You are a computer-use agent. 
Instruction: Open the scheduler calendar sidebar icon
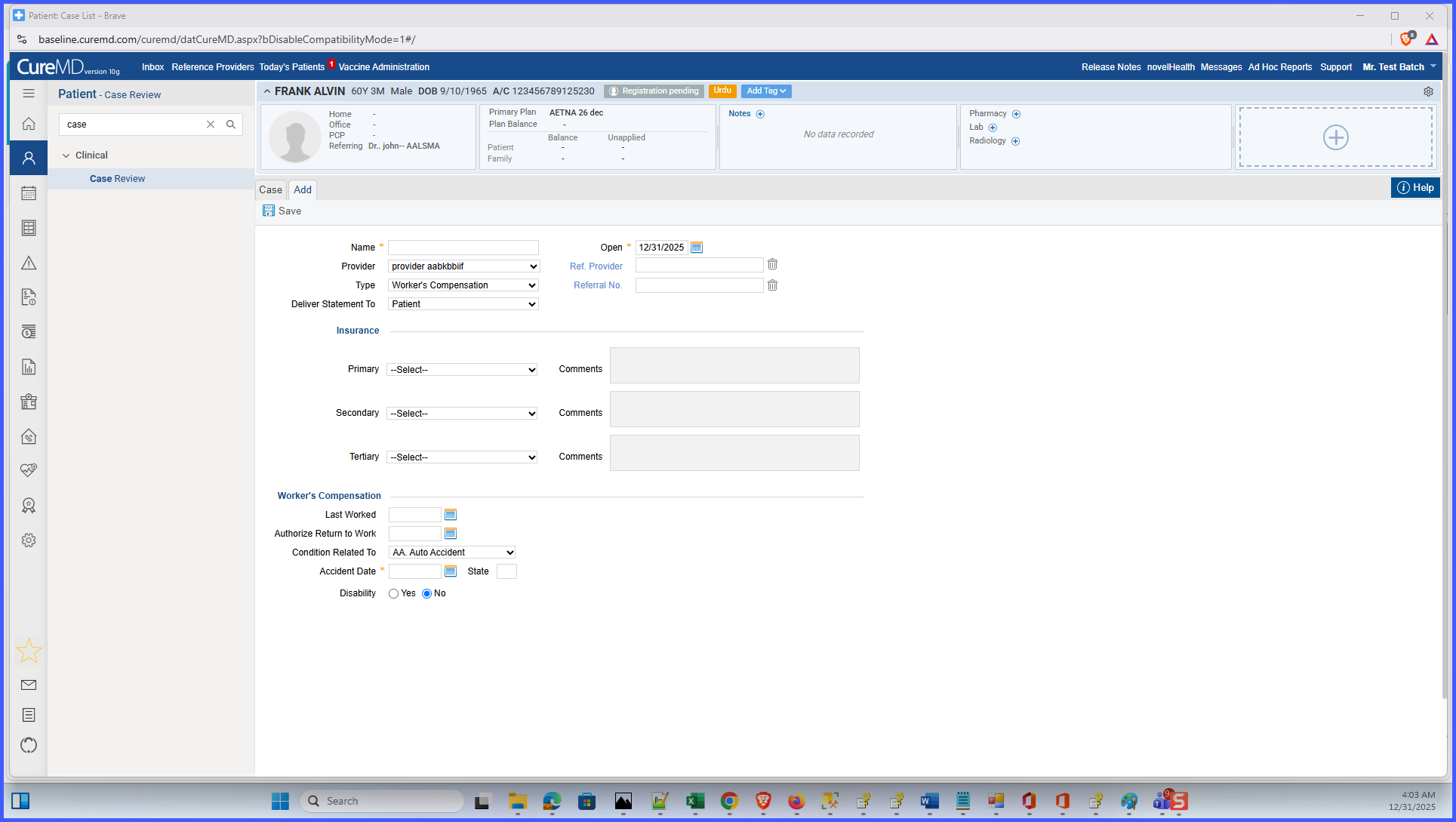pyautogui.click(x=29, y=193)
